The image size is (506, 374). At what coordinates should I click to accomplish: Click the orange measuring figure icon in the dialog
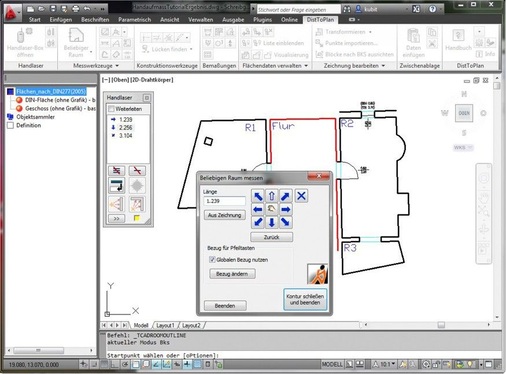(x=317, y=274)
